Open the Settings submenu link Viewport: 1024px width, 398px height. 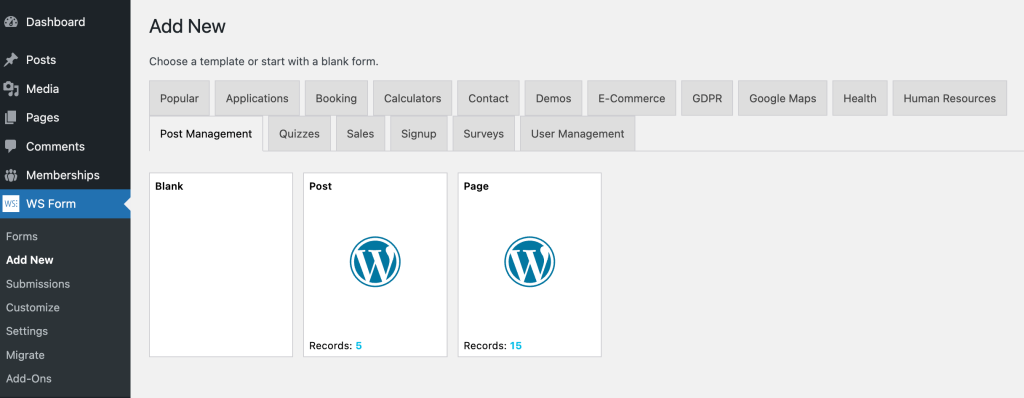(x=27, y=331)
